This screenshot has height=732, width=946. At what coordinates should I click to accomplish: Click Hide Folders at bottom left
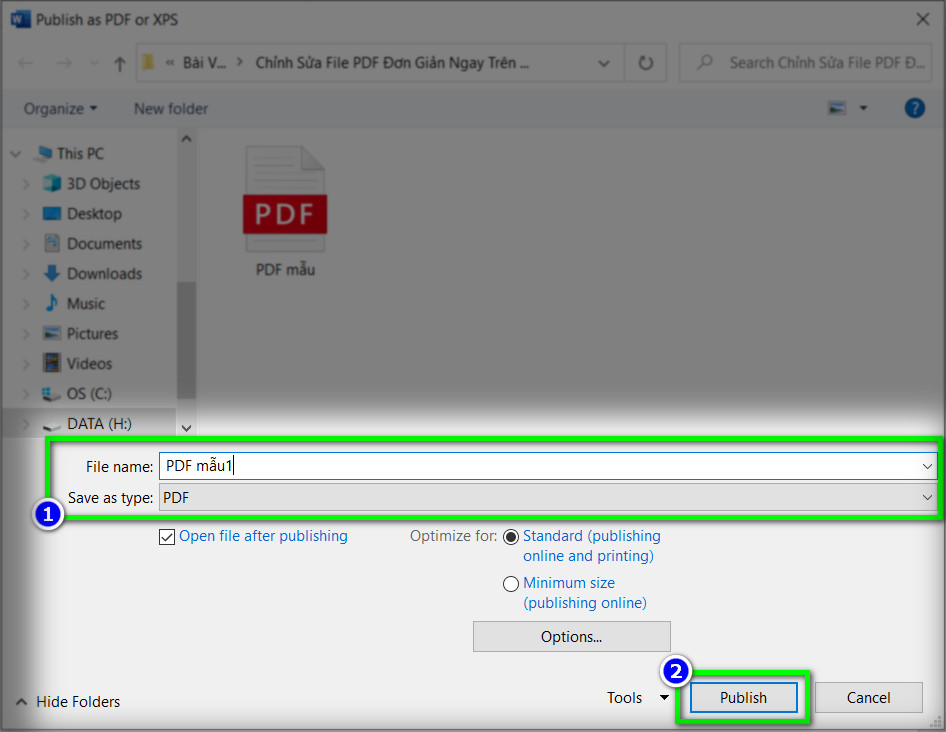coord(68,702)
